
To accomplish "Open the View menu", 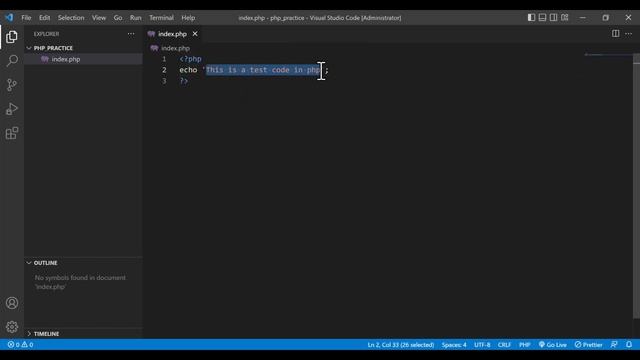I will tap(99, 18).
